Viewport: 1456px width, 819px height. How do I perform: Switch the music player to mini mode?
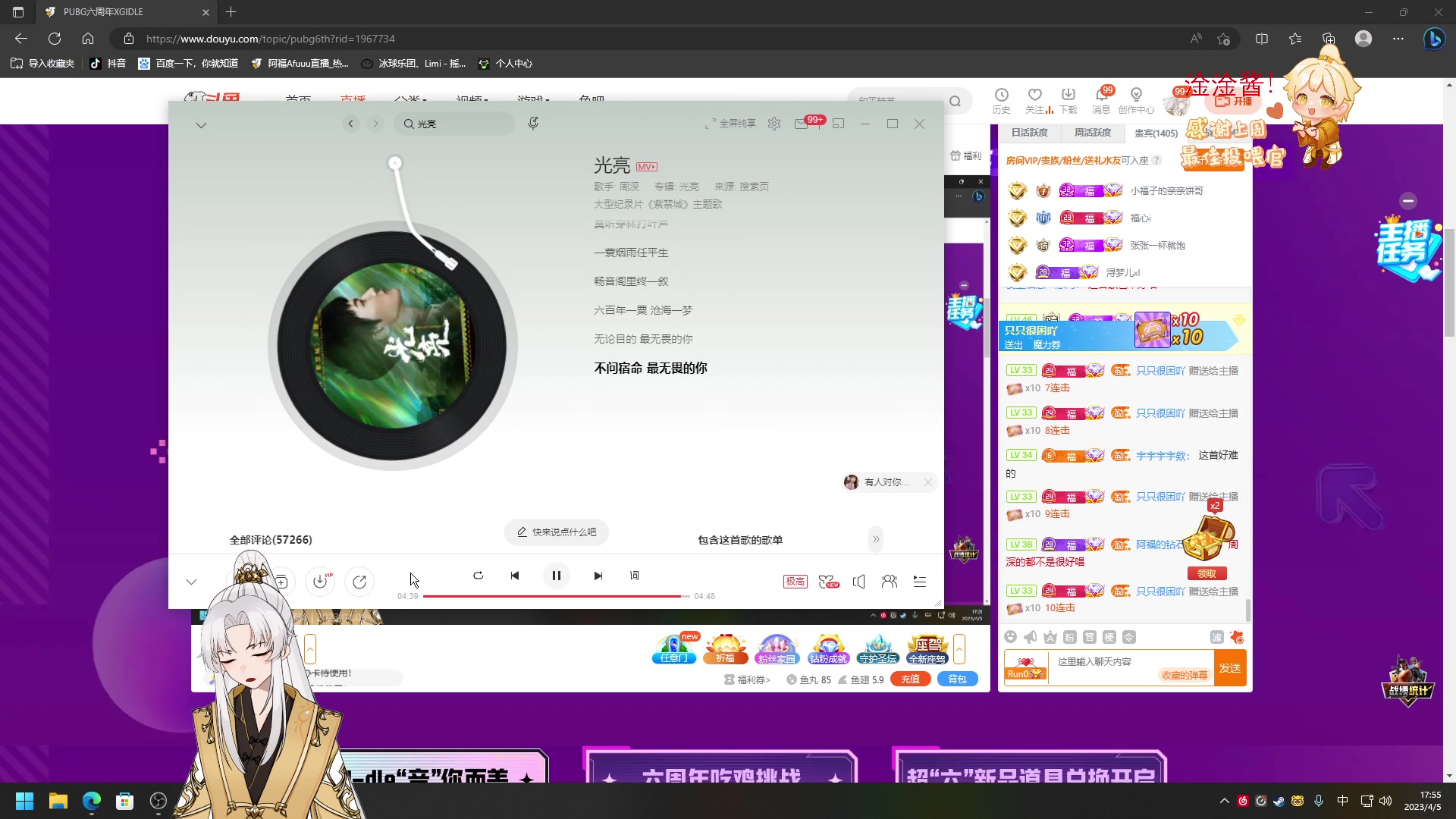point(838,124)
